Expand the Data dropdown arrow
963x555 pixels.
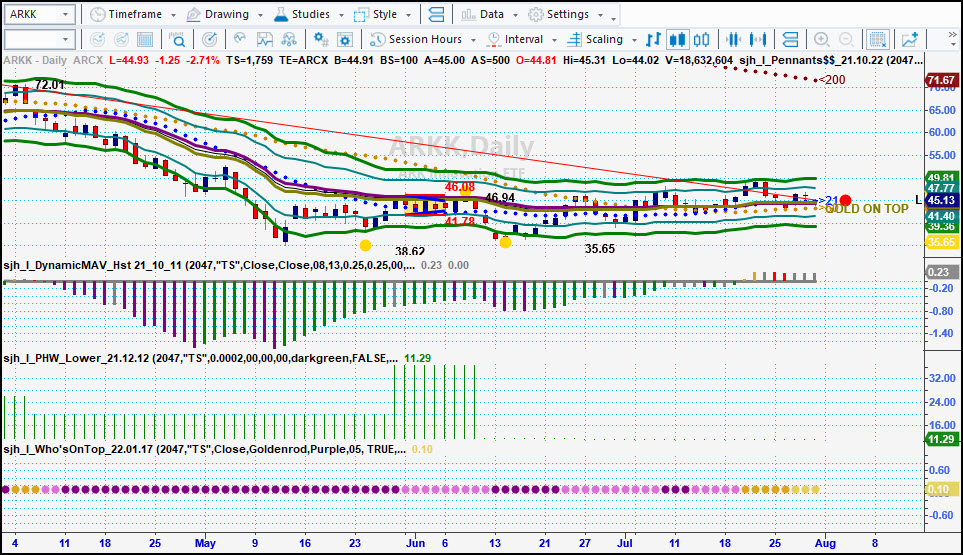[515, 15]
